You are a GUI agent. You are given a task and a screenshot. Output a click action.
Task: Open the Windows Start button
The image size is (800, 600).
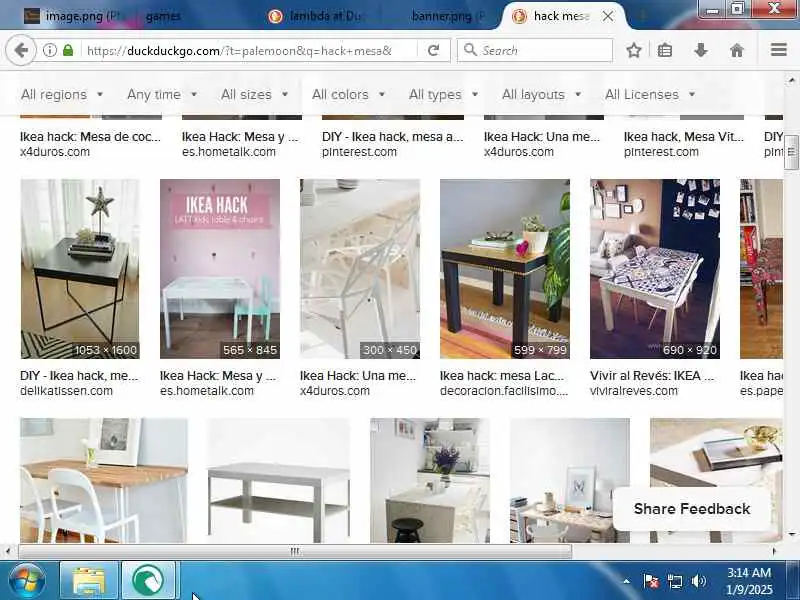27,581
